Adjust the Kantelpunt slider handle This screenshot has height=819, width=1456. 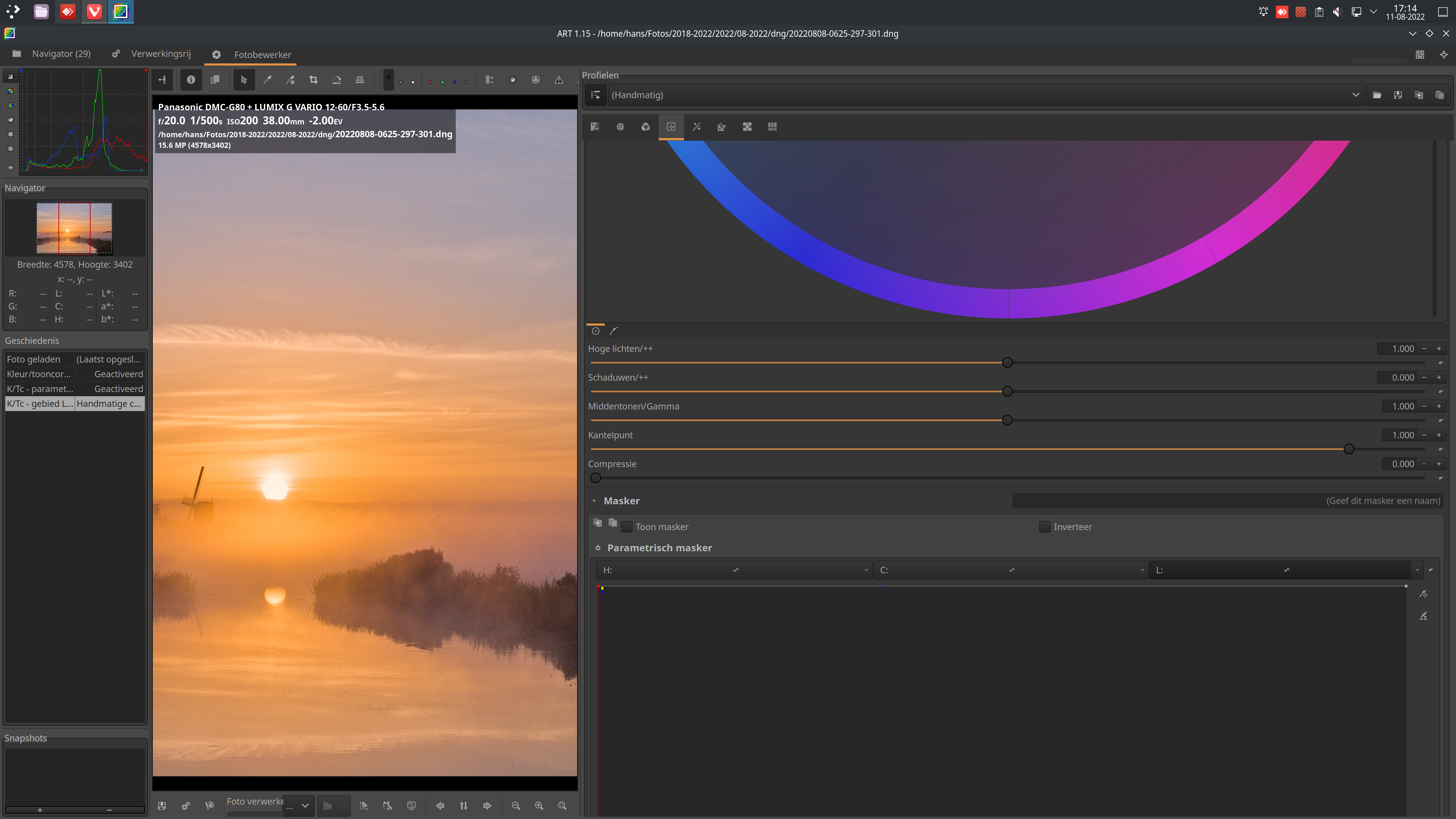click(1349, 449)
